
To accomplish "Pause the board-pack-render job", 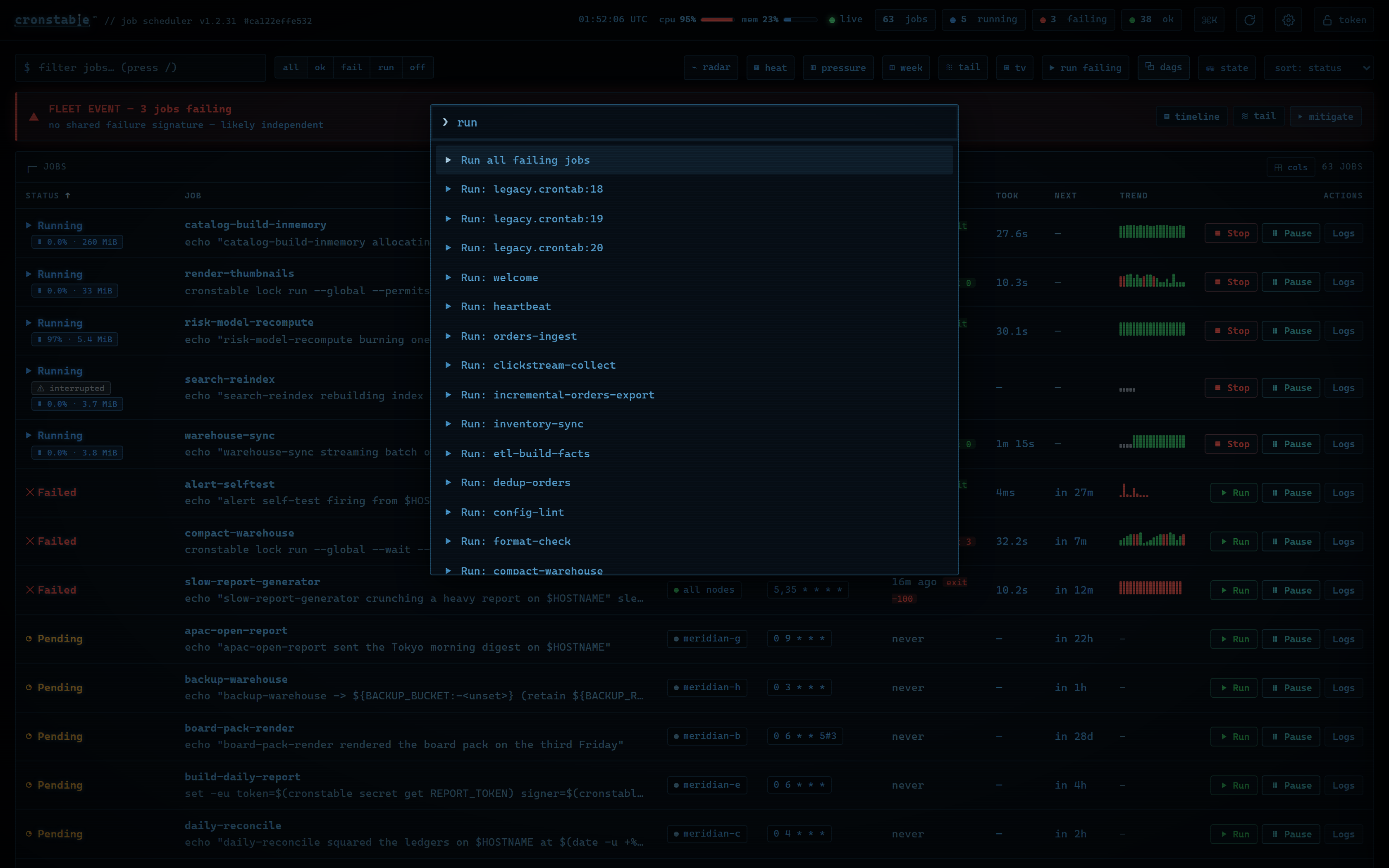I will click(x=1291, y=737).
